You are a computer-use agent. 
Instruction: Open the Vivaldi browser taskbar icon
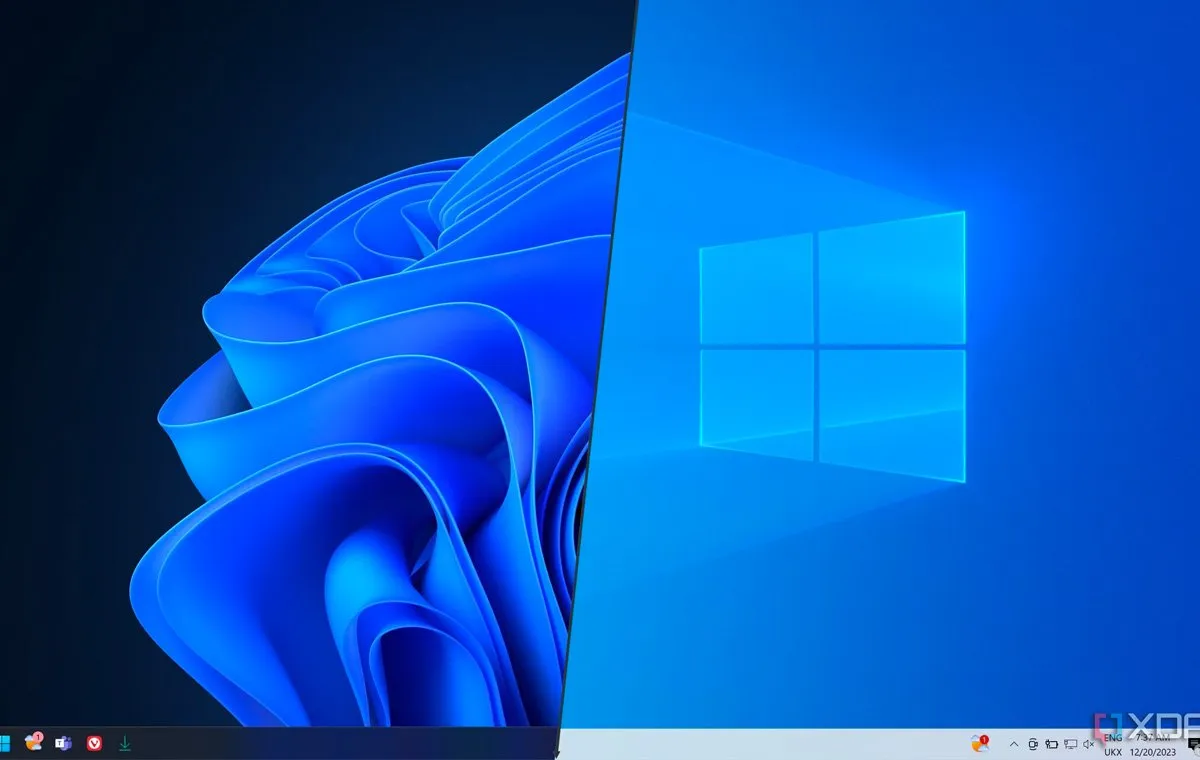[x=94, y=743]
